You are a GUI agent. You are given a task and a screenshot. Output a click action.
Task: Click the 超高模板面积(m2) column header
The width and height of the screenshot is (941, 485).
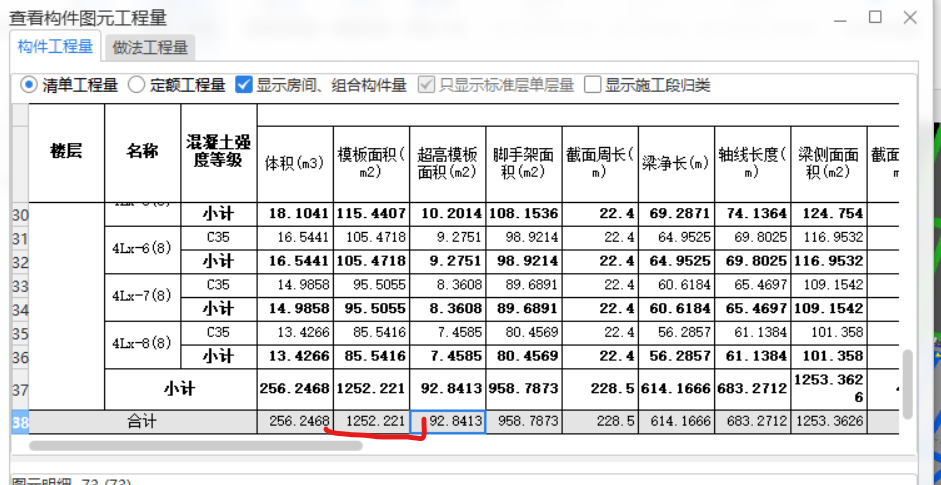(x=448, y=164)
